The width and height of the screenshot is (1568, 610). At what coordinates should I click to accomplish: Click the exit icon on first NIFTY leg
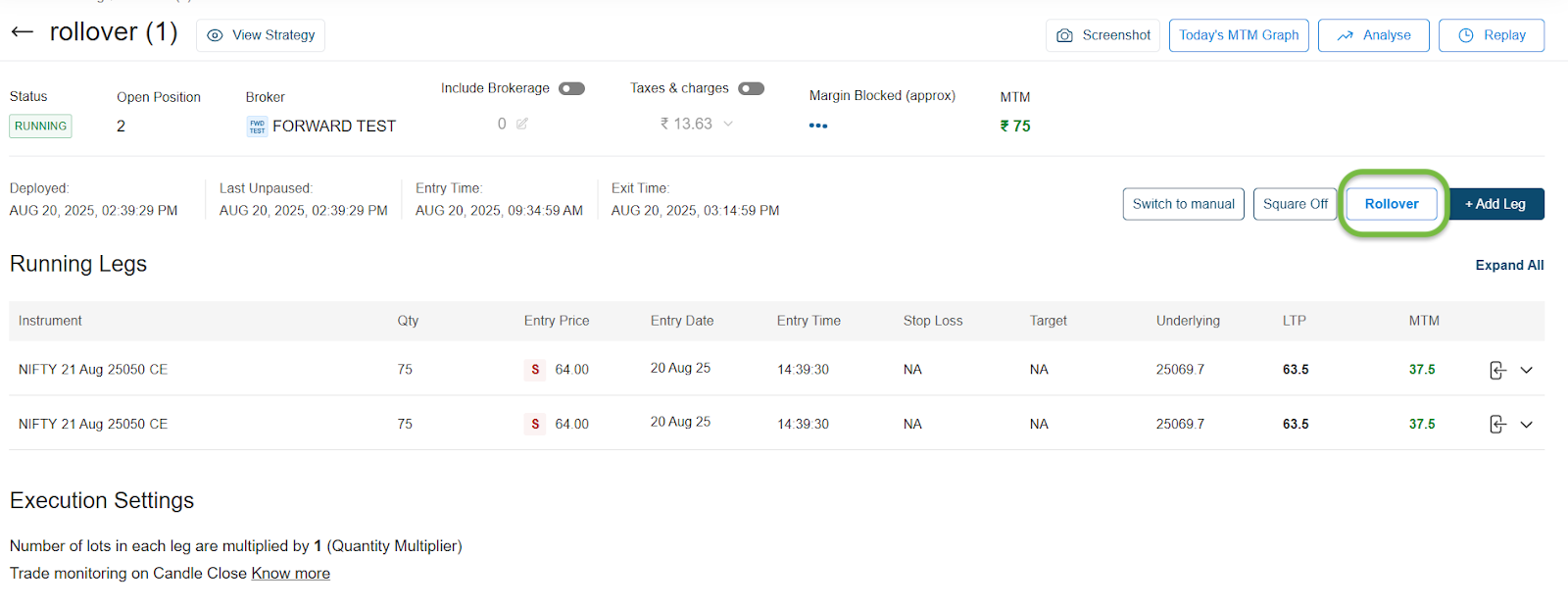pyautogui.click(x=1496, y=370)
